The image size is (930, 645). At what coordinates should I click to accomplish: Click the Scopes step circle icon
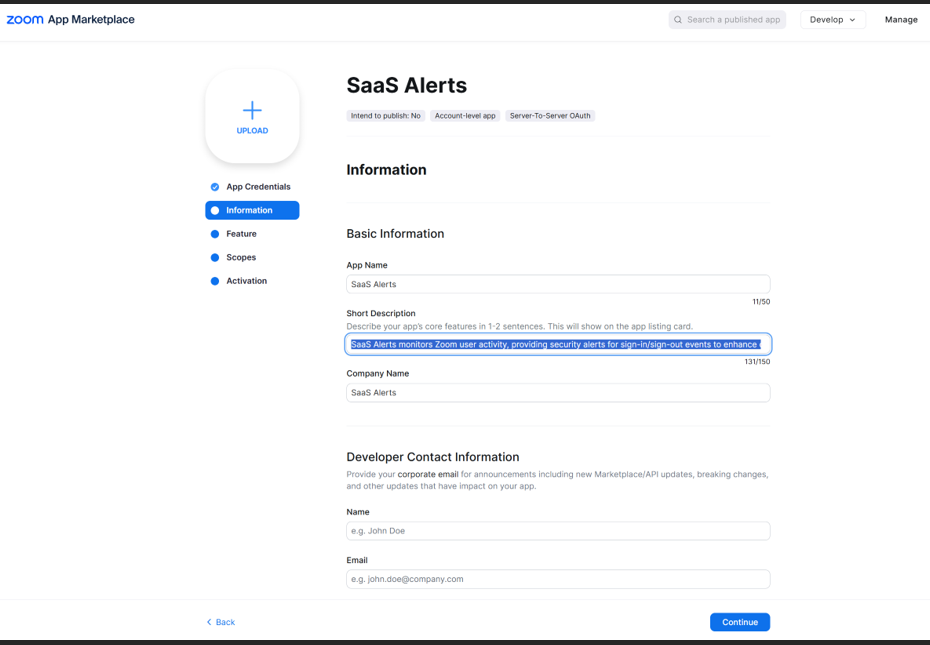[215, 258]
